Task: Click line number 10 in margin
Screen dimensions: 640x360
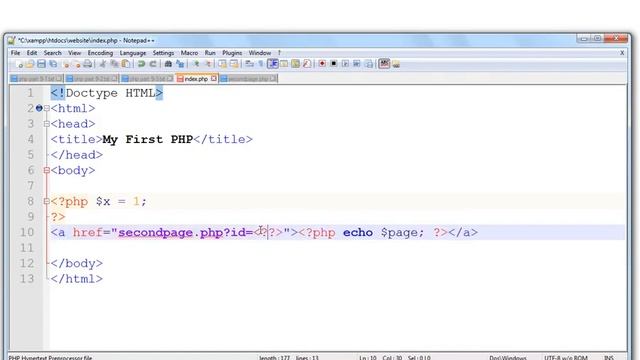Action: pyautogui.click(x=27, y=232)
